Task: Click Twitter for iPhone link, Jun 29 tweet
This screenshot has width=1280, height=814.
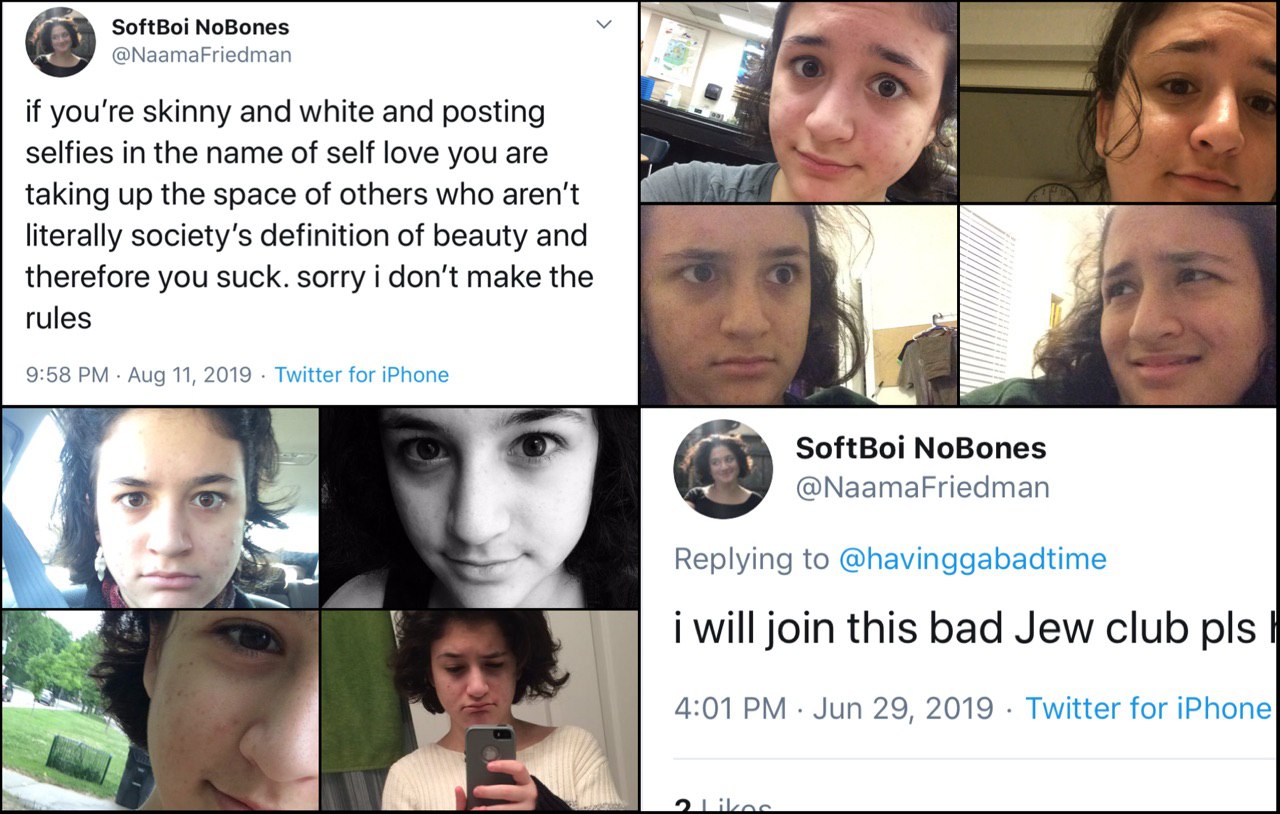Action: coord(1148,708)
